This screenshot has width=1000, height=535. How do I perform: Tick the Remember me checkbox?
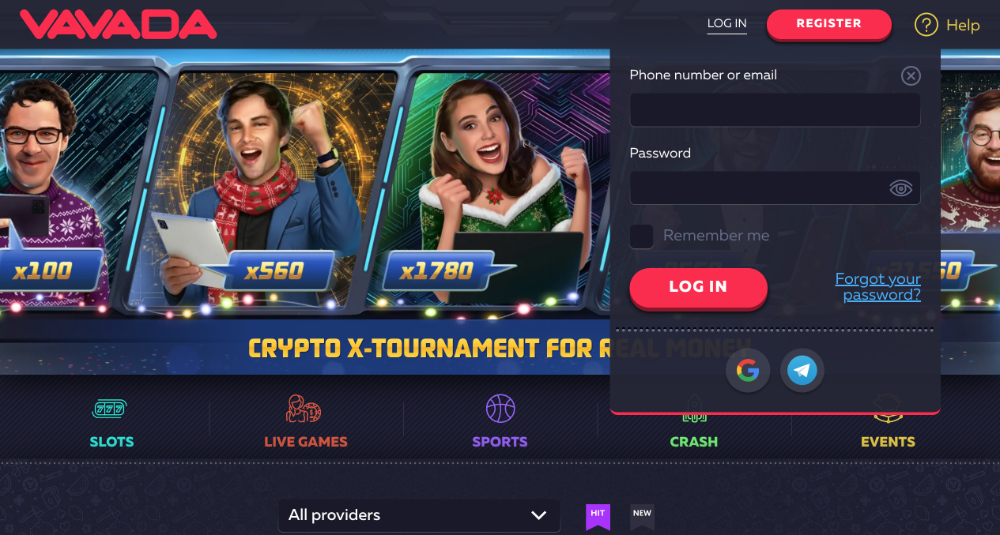point(642,237)
